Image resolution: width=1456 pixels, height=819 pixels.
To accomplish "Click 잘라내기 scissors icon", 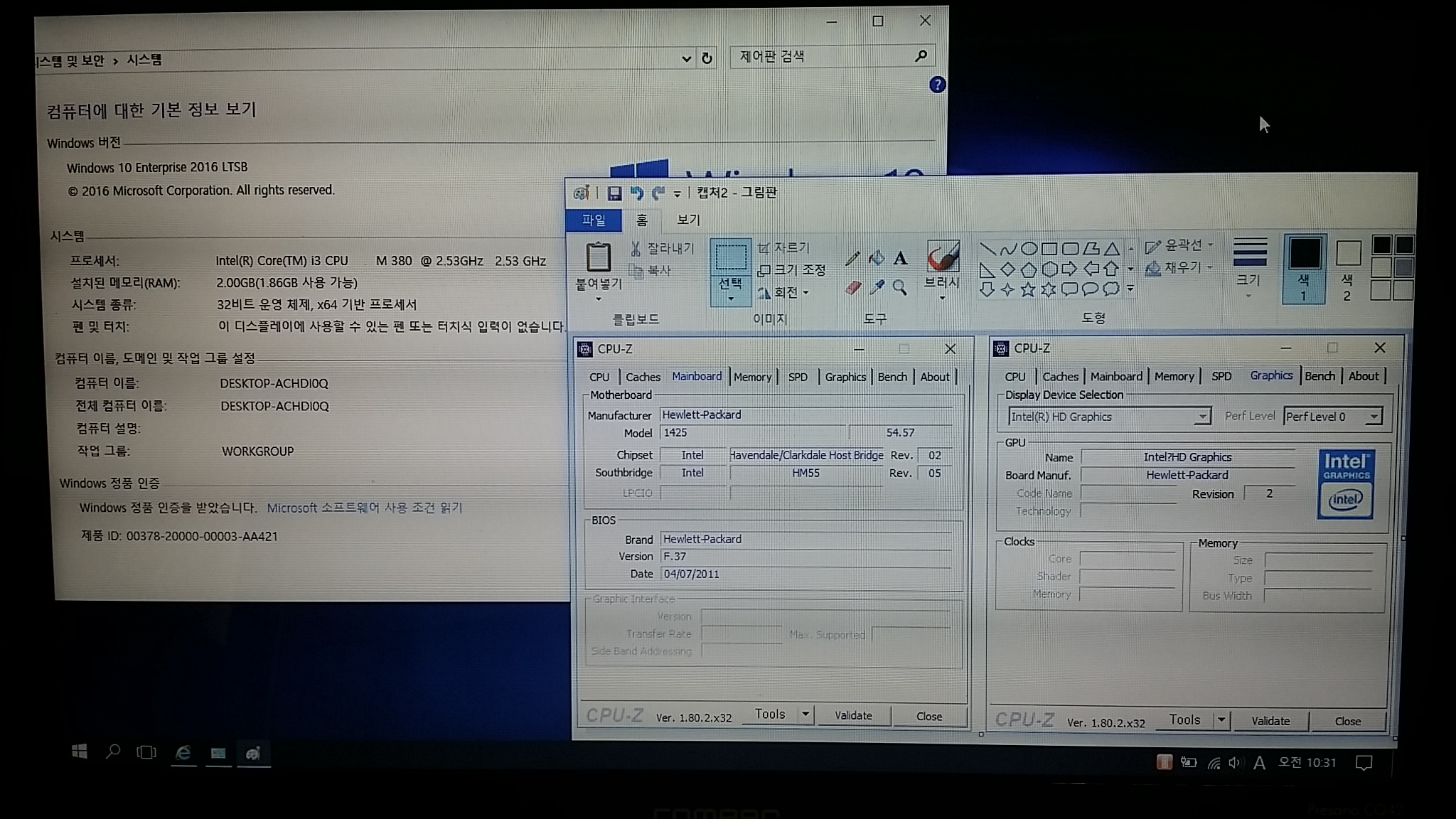I will point(636,248).
